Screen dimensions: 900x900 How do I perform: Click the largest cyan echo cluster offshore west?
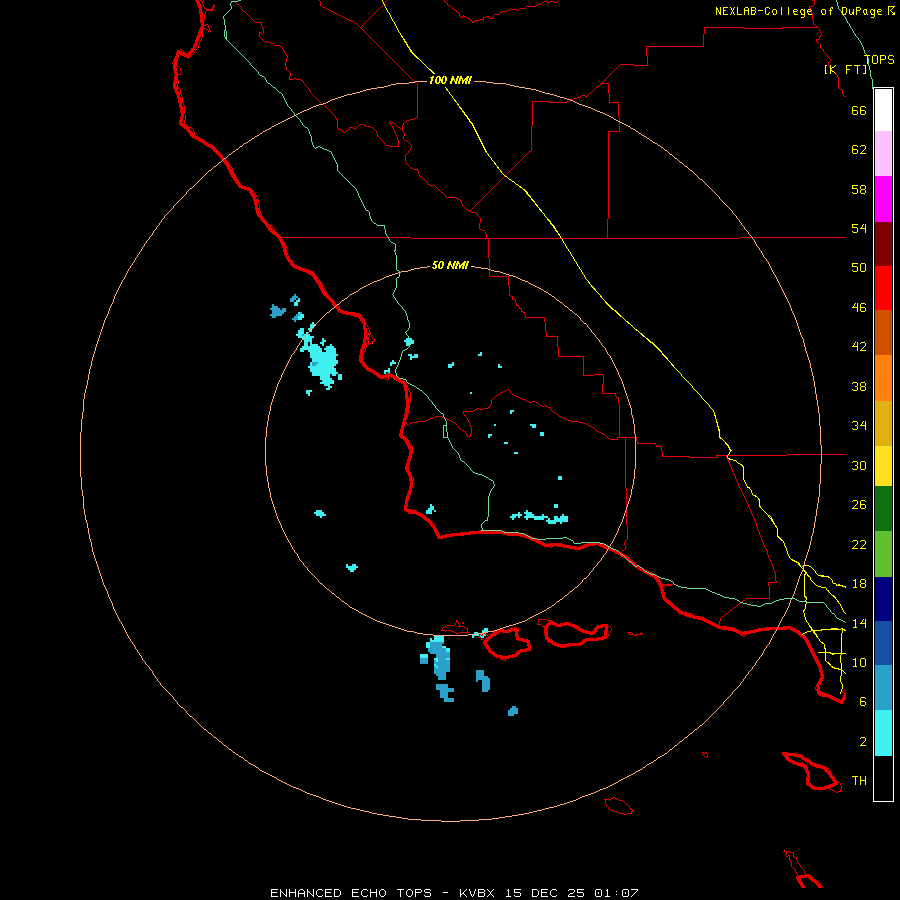(x=322, y=362)
